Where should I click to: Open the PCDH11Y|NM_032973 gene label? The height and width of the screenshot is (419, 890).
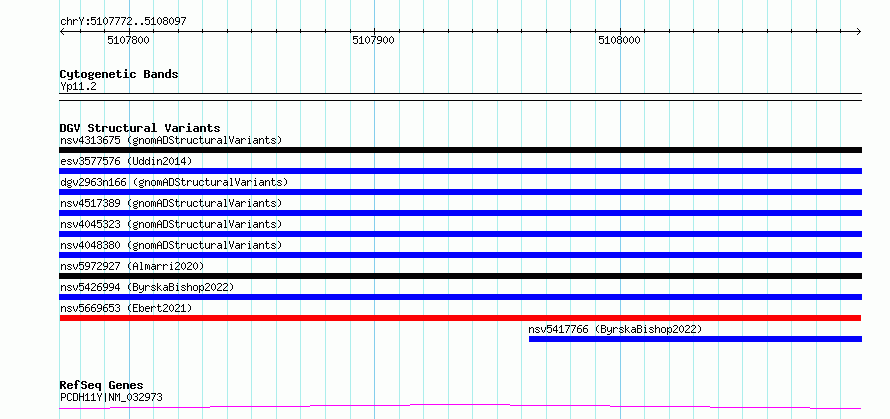click(111, 397)
